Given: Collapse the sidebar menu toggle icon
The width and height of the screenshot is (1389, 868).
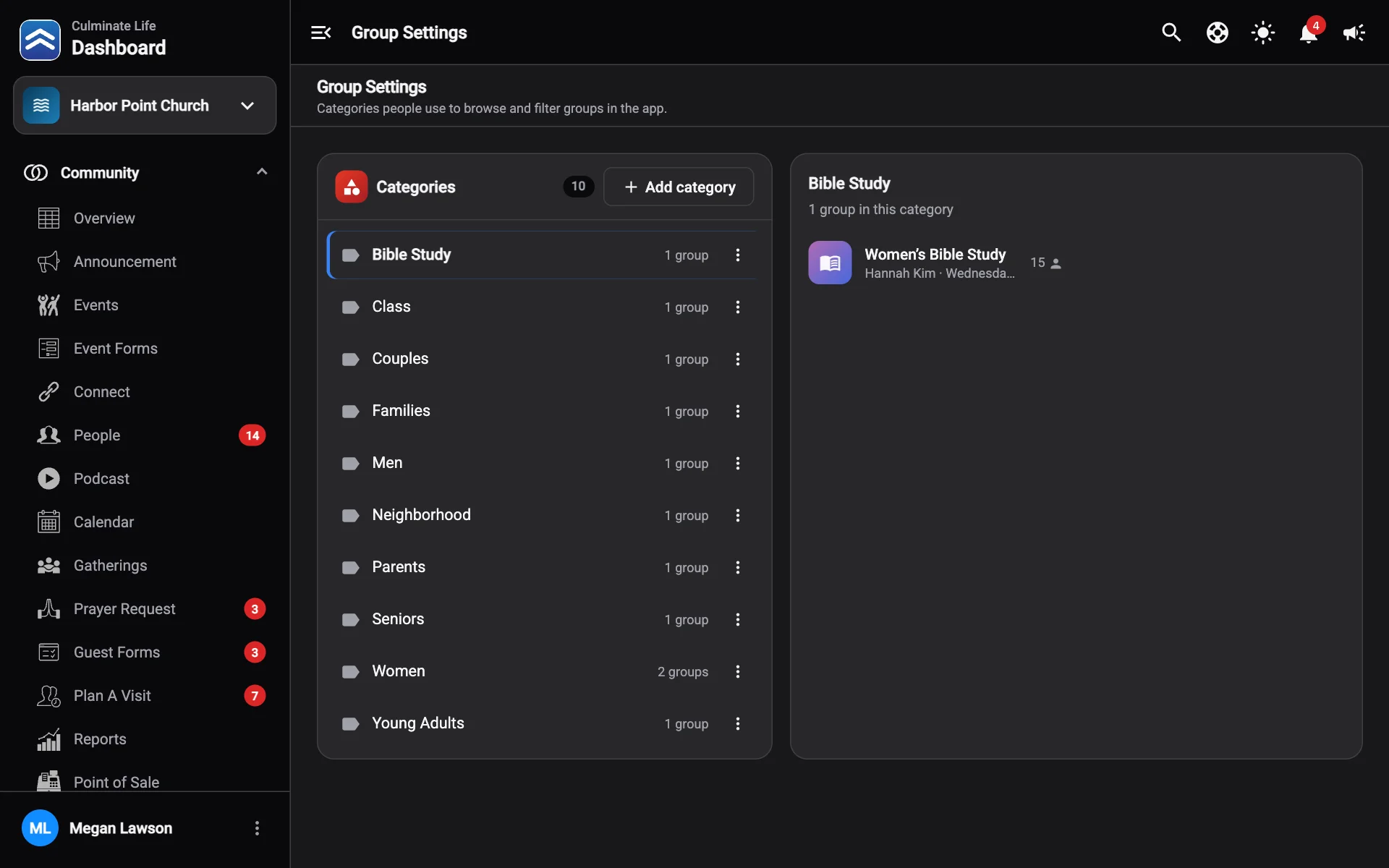Looking at the screenshot, I should 320,33.
